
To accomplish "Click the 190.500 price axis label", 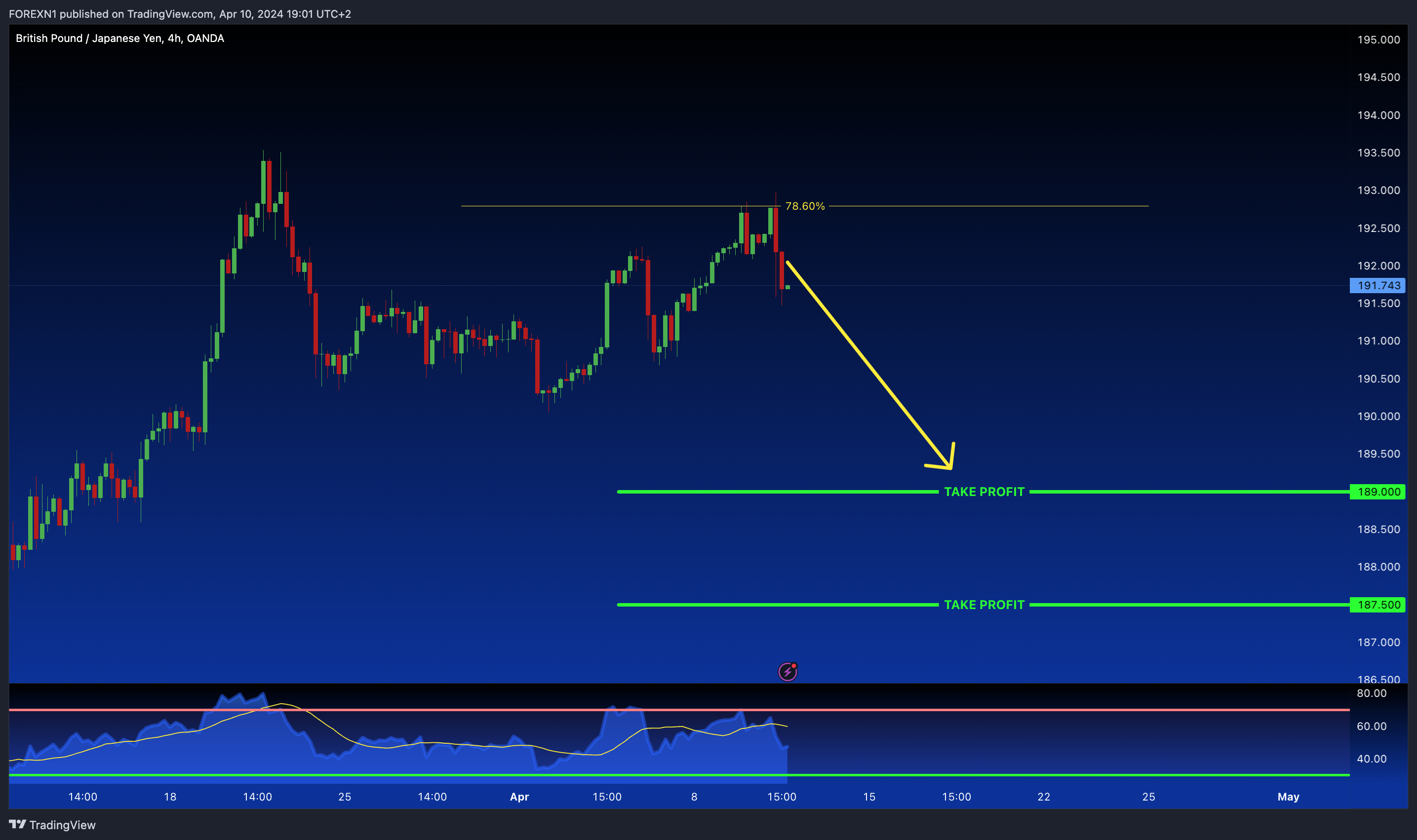I will coord(1378,379).
